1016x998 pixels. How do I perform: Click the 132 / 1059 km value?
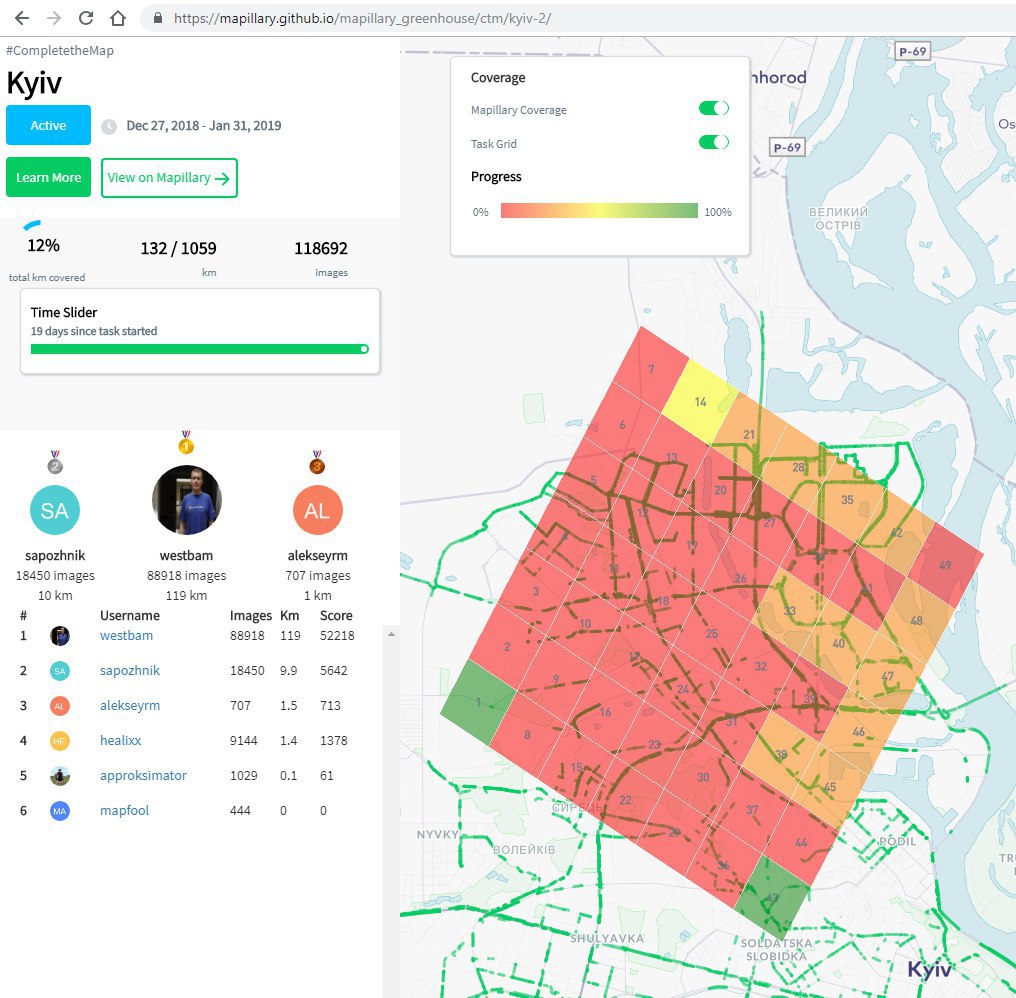178,248
